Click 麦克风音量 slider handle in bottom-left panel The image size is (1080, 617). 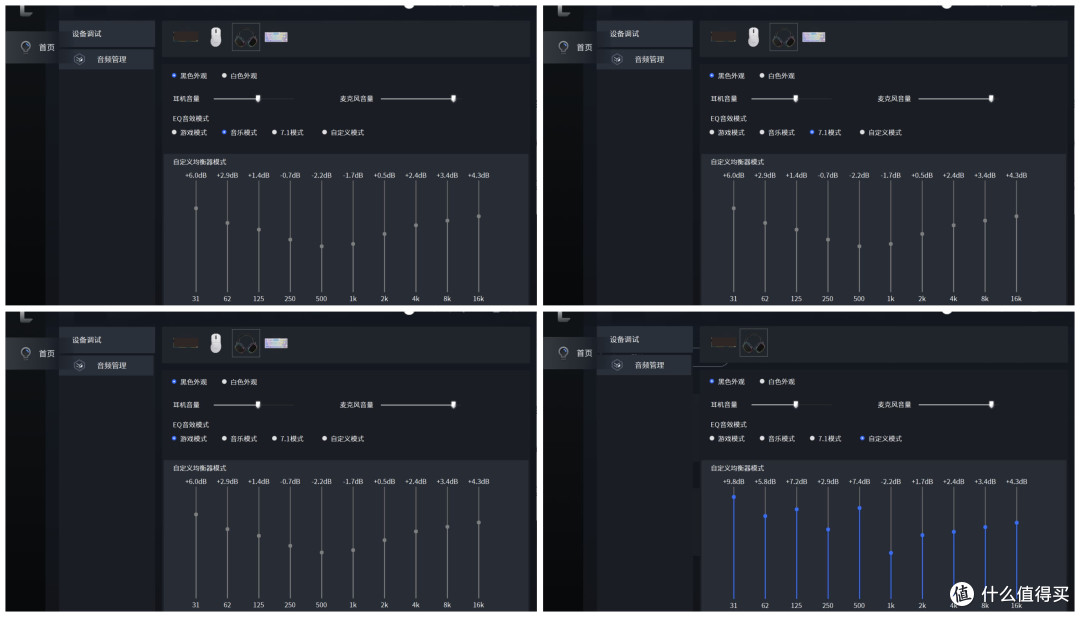click(453, 405)
